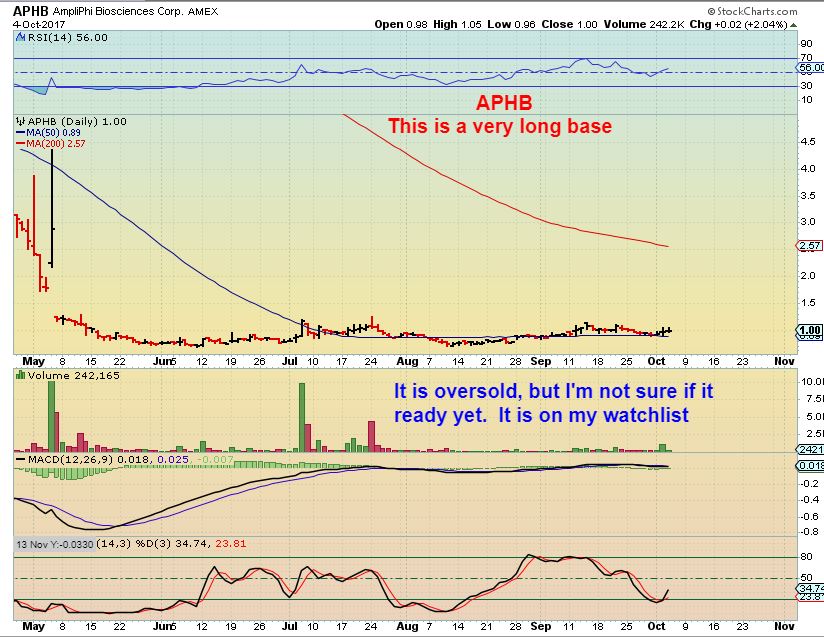824x637 pixels.
Task: Click the candlestick icon before APHB (Daily)
Action: pyautogui.click(x=21, y=121)
